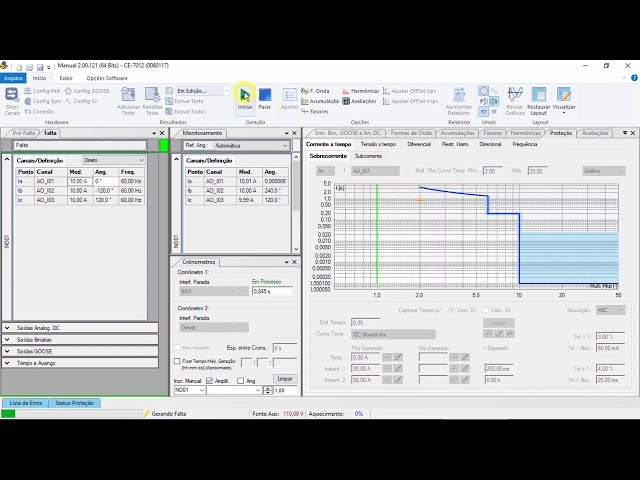640x480 pixels.
Task: Click the Monitoramento panel vertical scrollbar
Action: 296,203
